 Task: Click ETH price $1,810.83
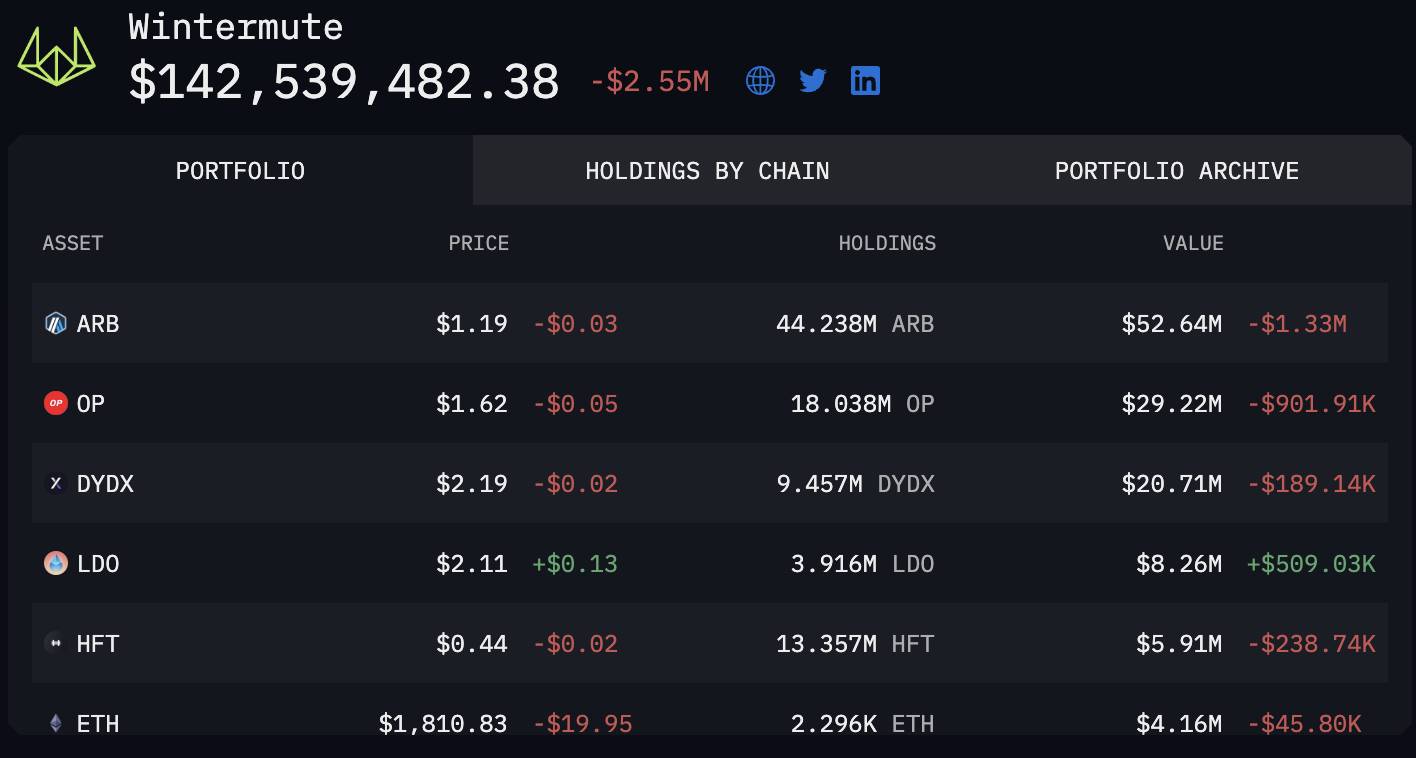(x=443, y=723)
